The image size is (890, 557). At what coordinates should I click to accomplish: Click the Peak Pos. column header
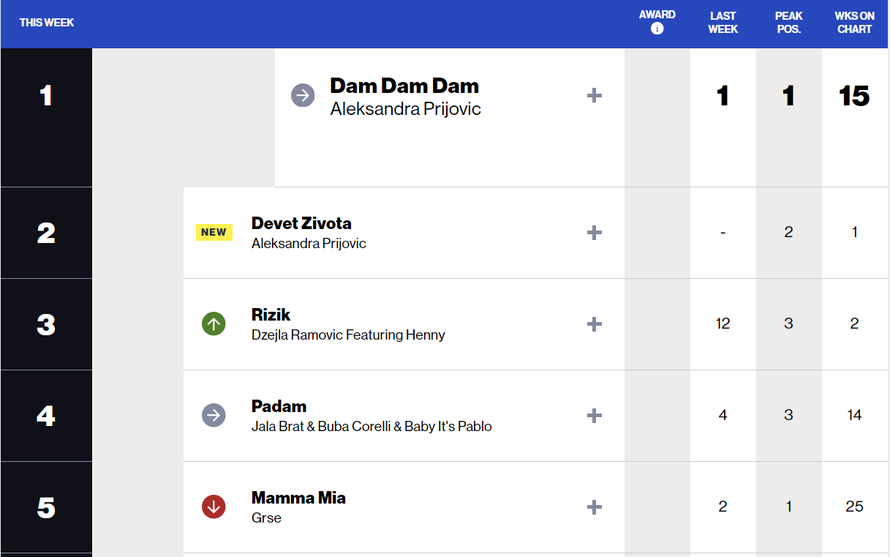788,22
